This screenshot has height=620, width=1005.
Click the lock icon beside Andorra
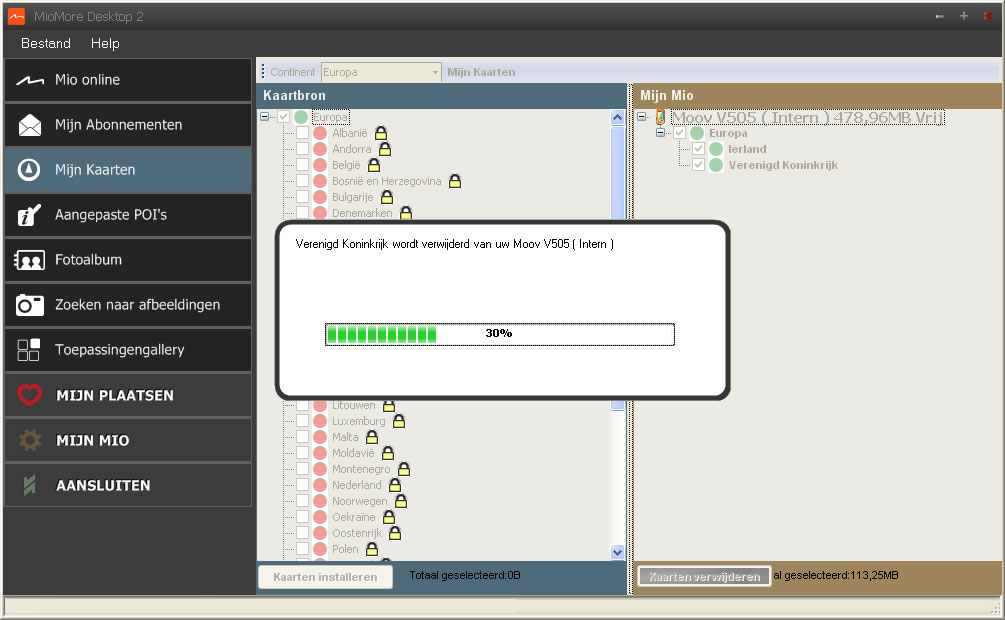coord(385,149)
